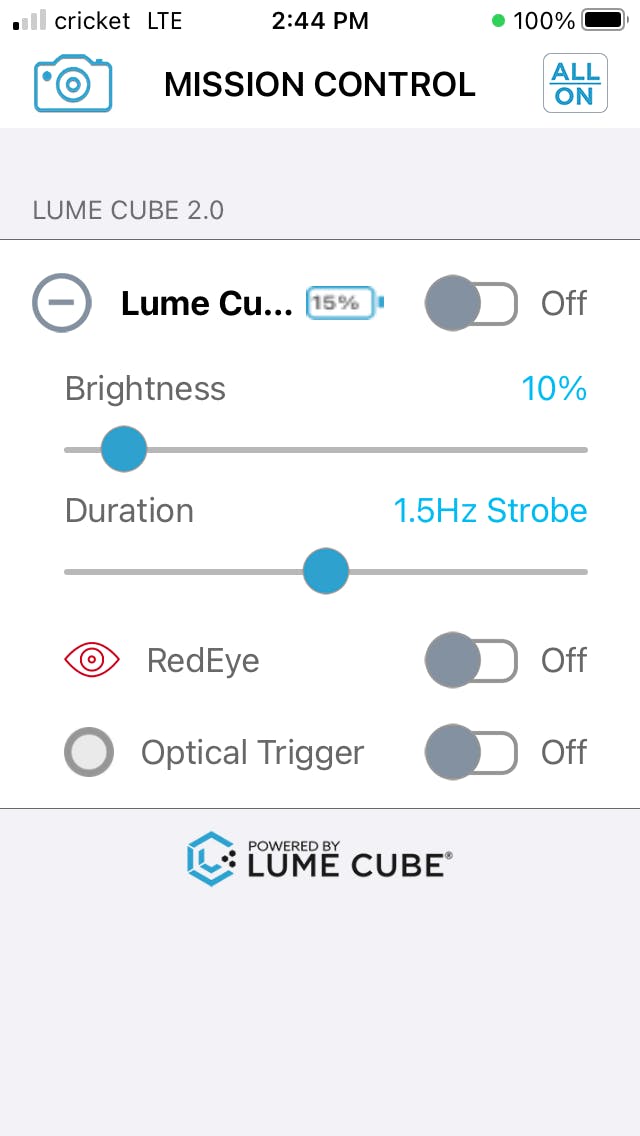640x1136 pixels.
Task: Toggle the Lume Cube power switch on
Action: point(471,303)
